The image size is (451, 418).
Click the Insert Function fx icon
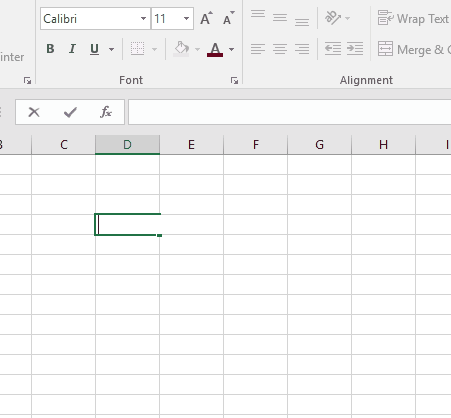pyautogui.click(x=106, y=112)
